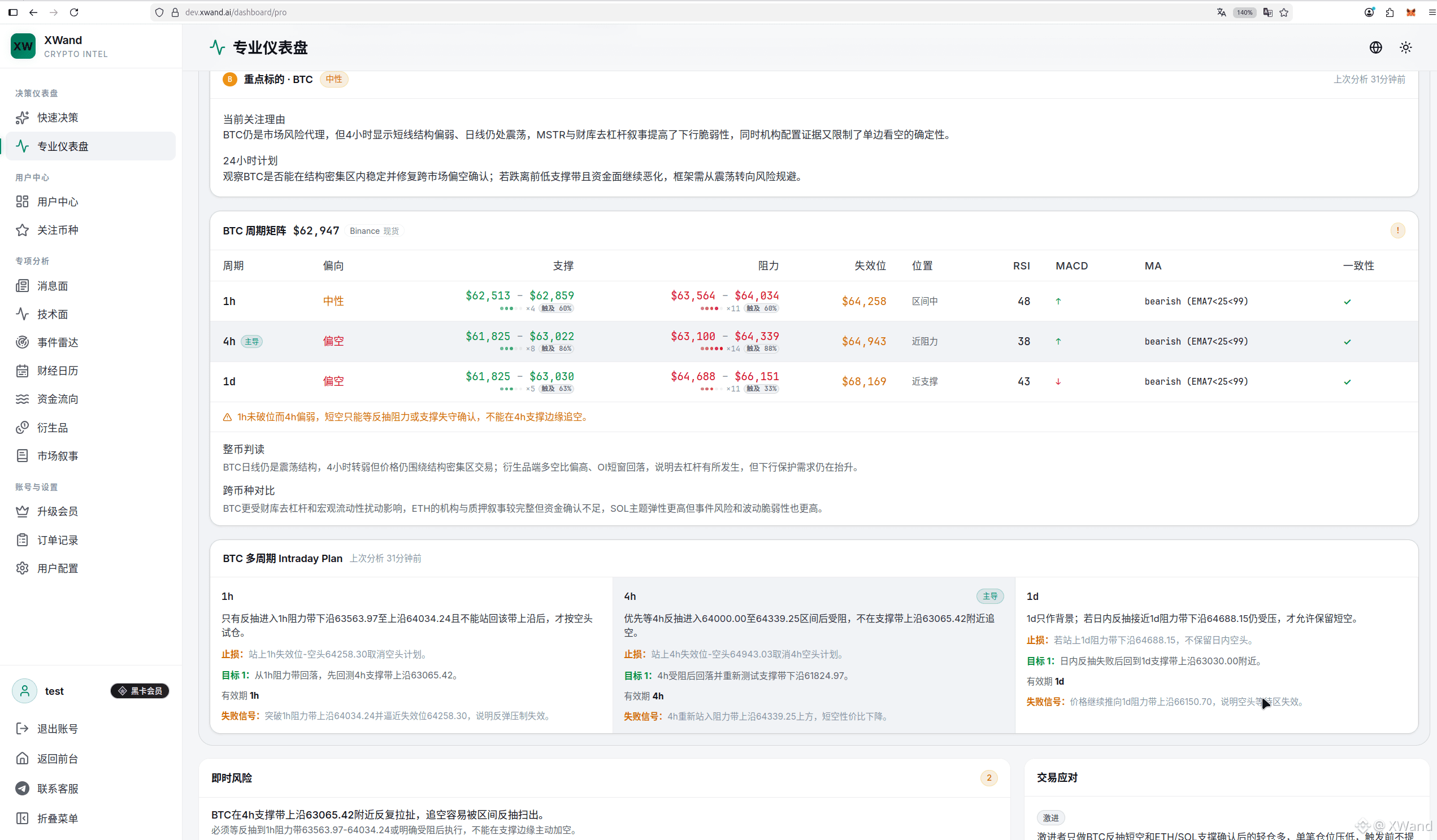Click the 订单记录 clipboard icon
This screenshot has height=840, width=1437.
[x=22, y=539]
